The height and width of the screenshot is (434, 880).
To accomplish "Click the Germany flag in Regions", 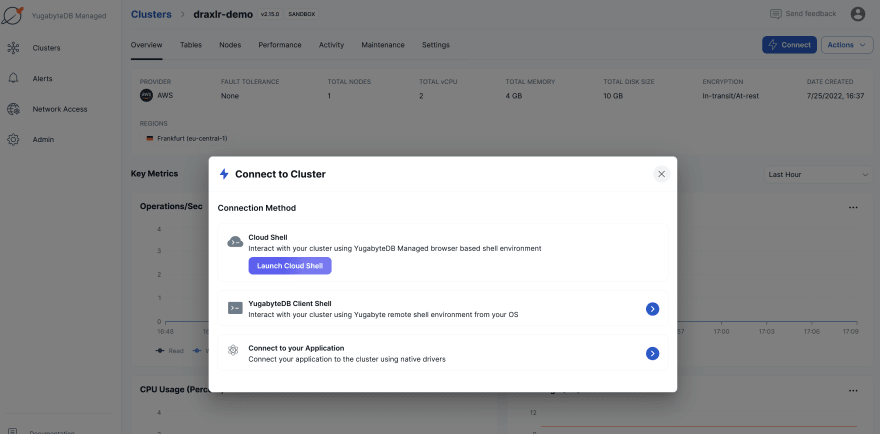I will pyautogui.click(x=150, y=138).
